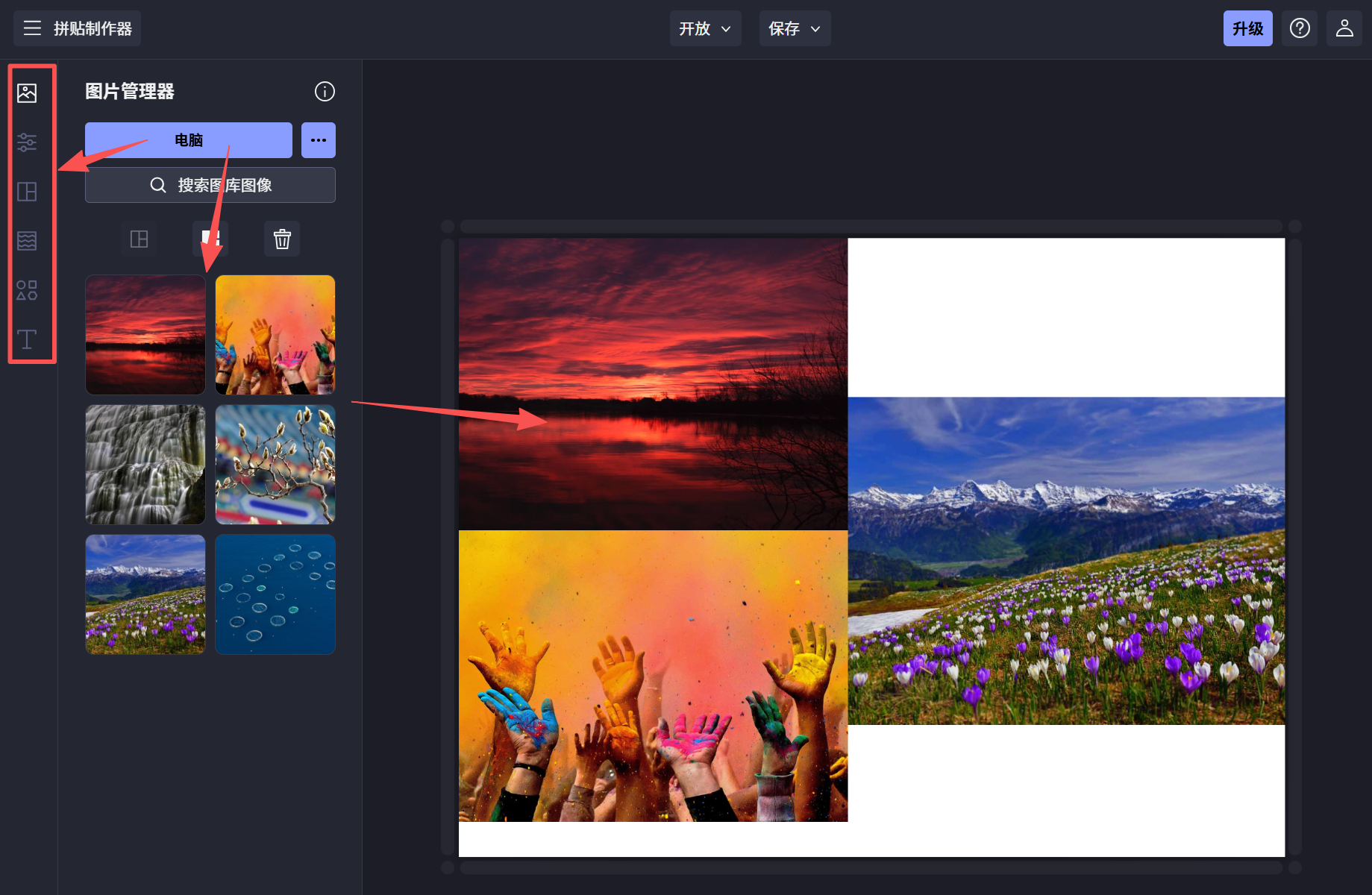
Task: Select the colorful hands cell in the collage
Action: [653, 676]
